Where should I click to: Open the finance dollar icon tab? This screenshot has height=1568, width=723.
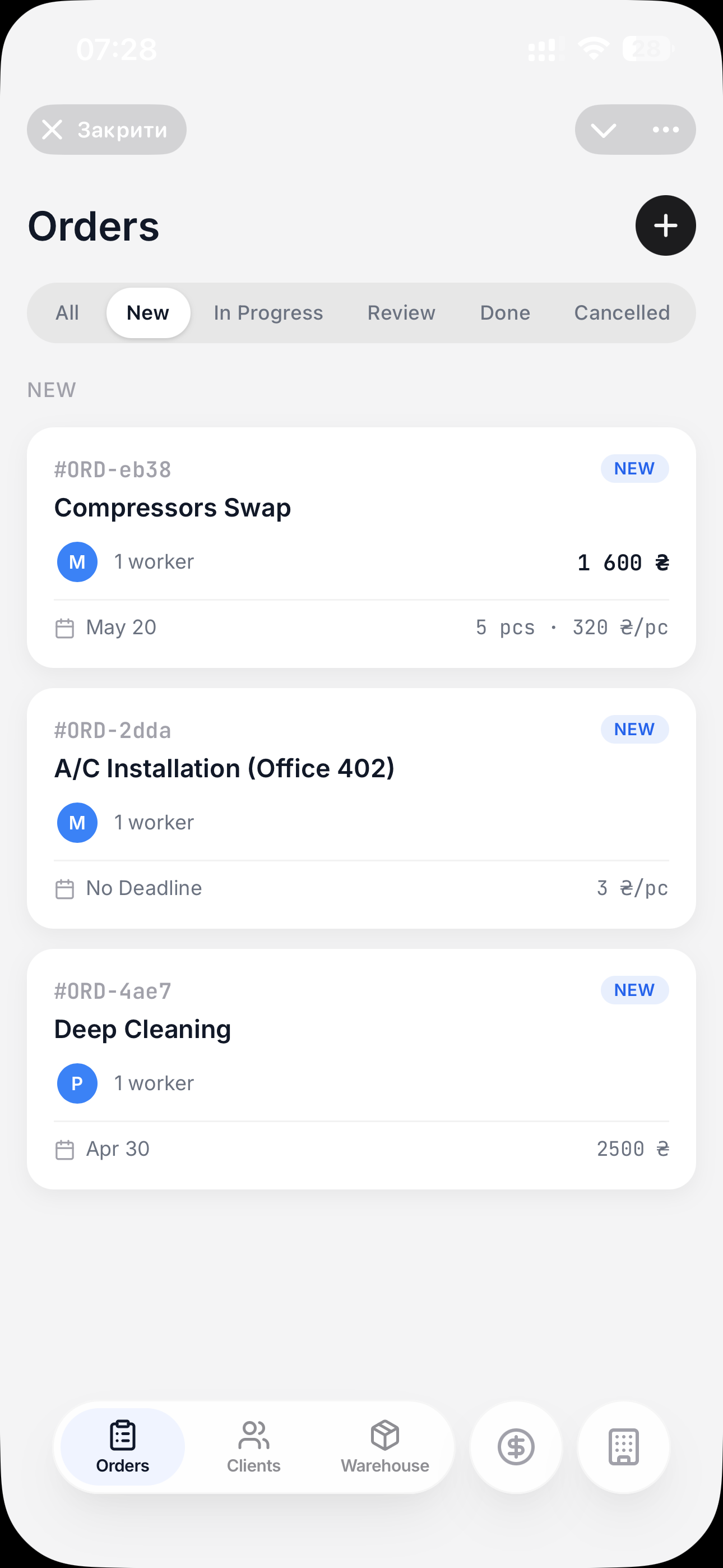(x=516, y=1447)
